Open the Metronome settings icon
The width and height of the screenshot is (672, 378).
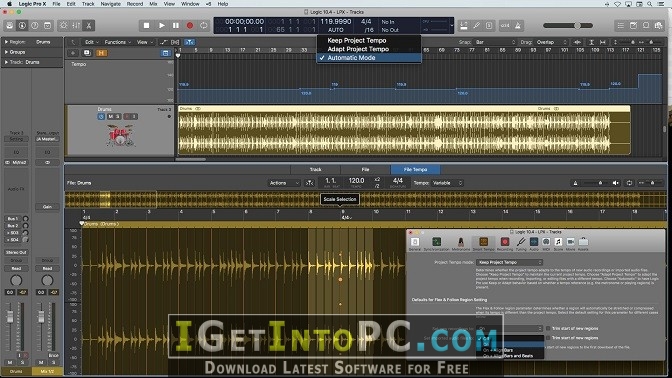point(461,242)
